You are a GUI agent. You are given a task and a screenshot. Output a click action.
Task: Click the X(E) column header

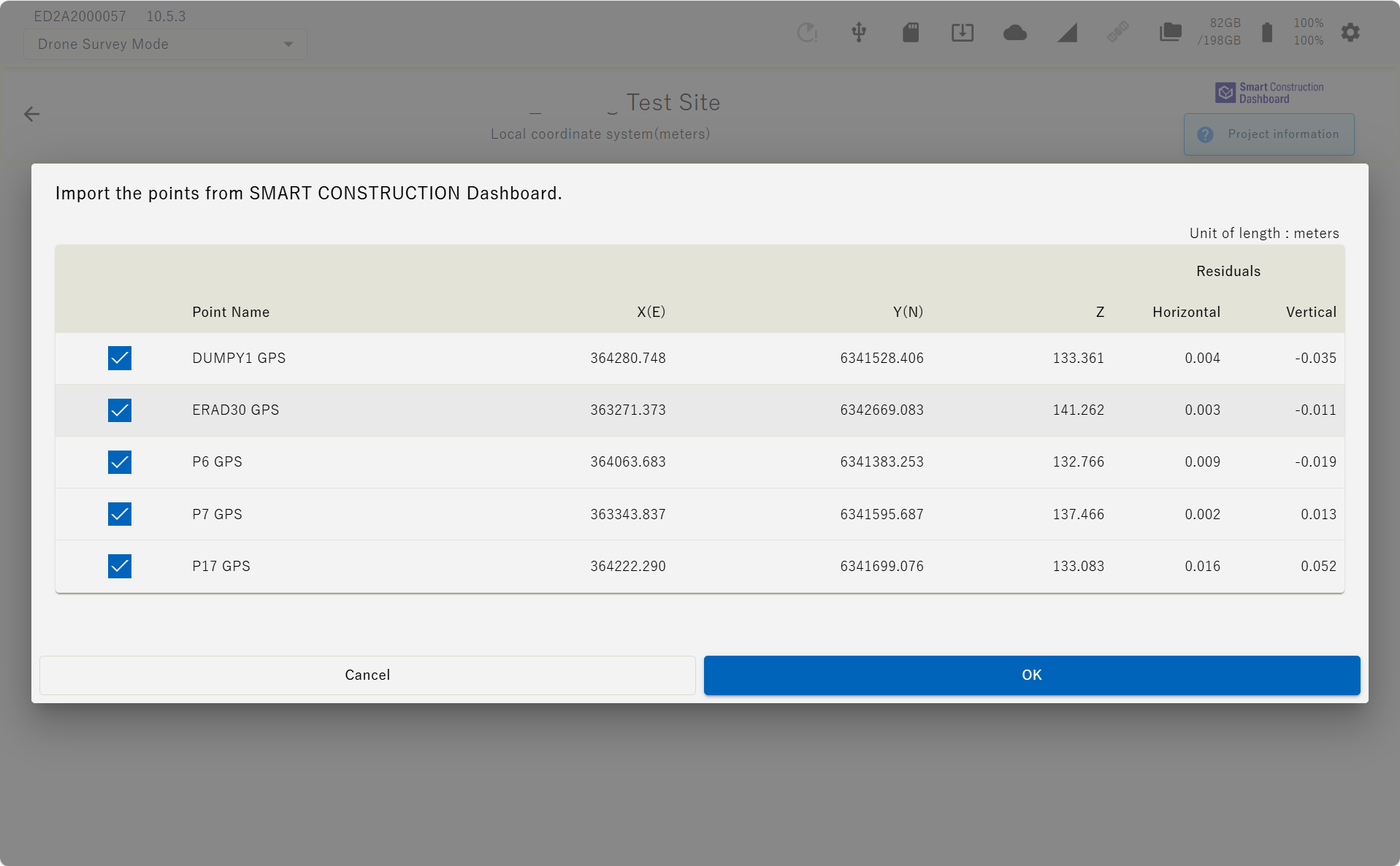click(651, 312)
